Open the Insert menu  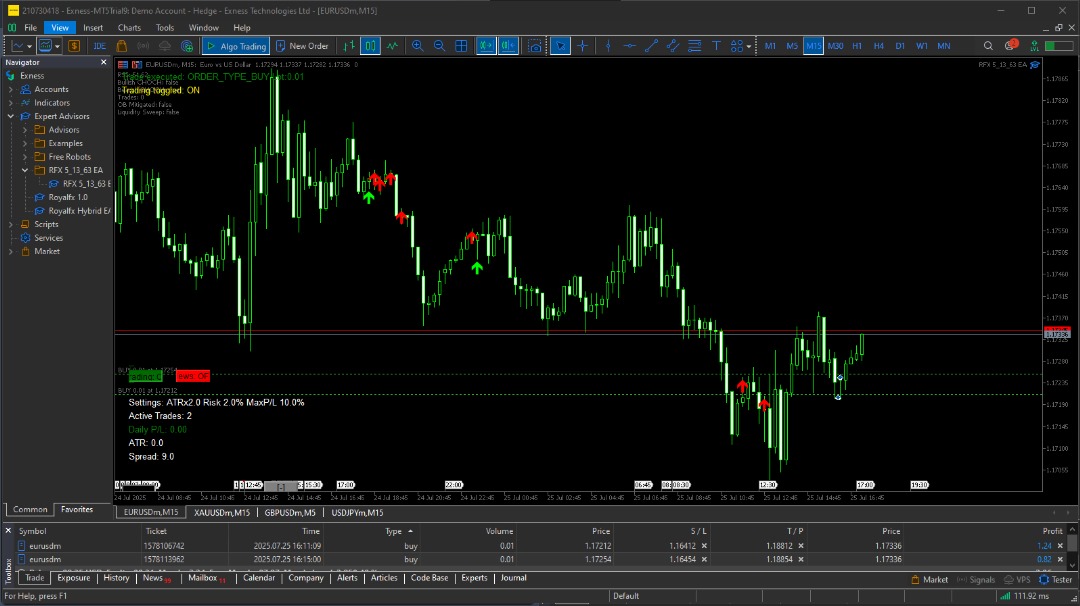pos(93,28)
